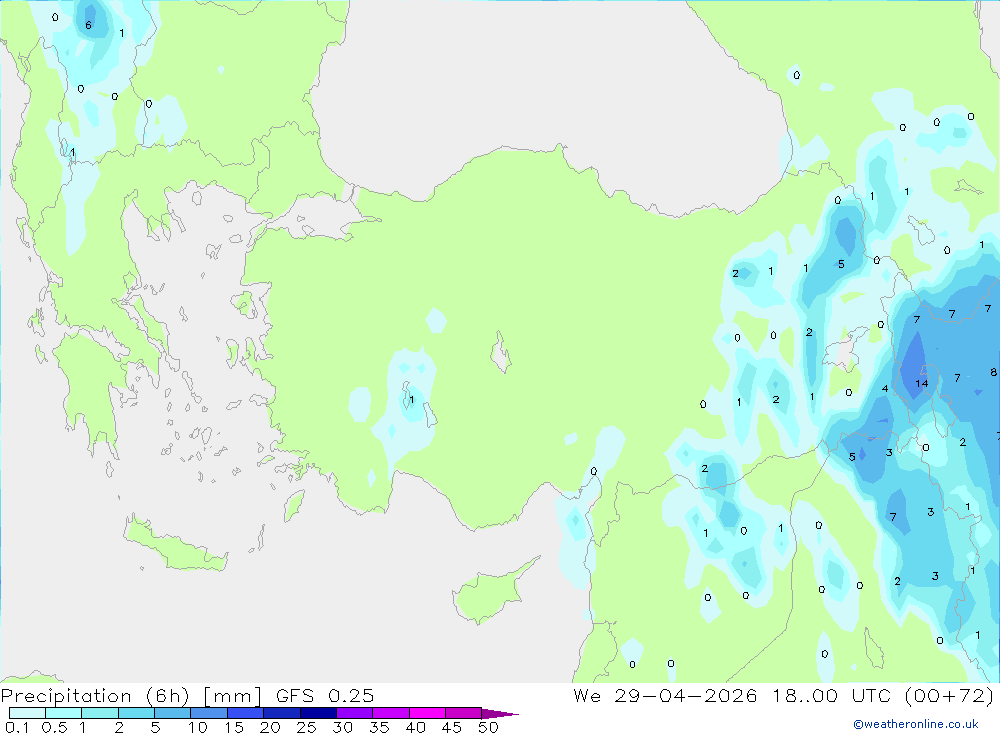This screenshot has height=733, width=1000.
Task: Click the '40' legend scale label
Action: [x=415, y=727]
